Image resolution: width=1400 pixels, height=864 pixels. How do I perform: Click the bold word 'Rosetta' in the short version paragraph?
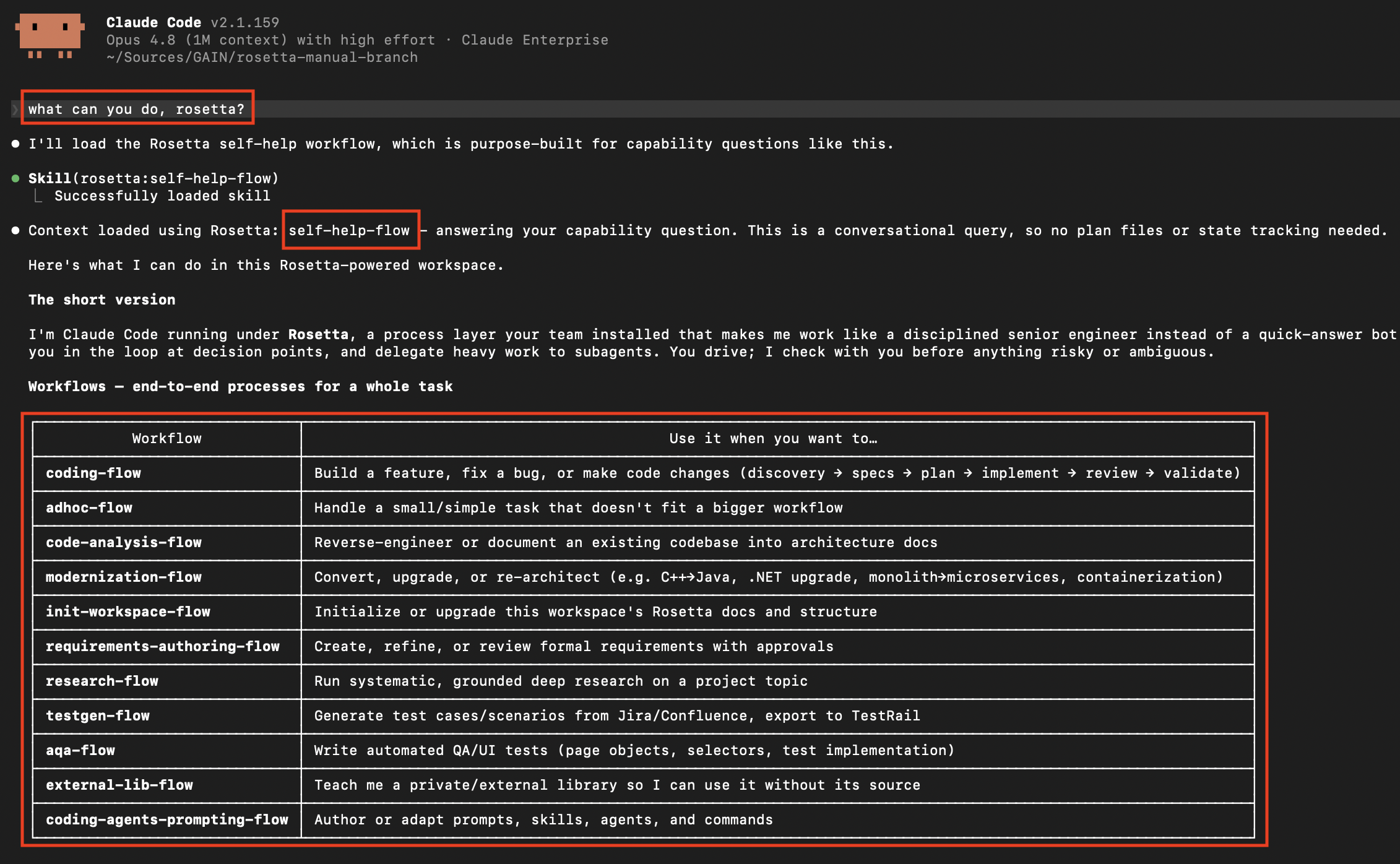318,335
